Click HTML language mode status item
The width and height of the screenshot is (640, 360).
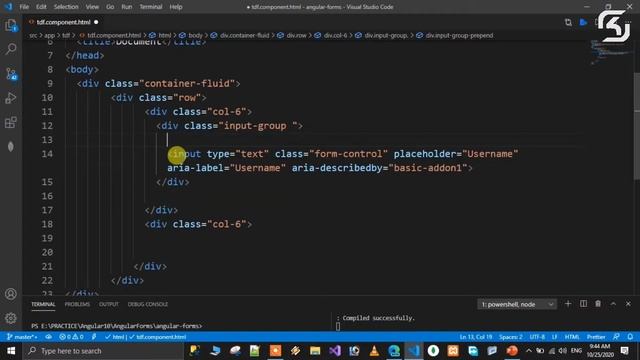coord(572,337)
